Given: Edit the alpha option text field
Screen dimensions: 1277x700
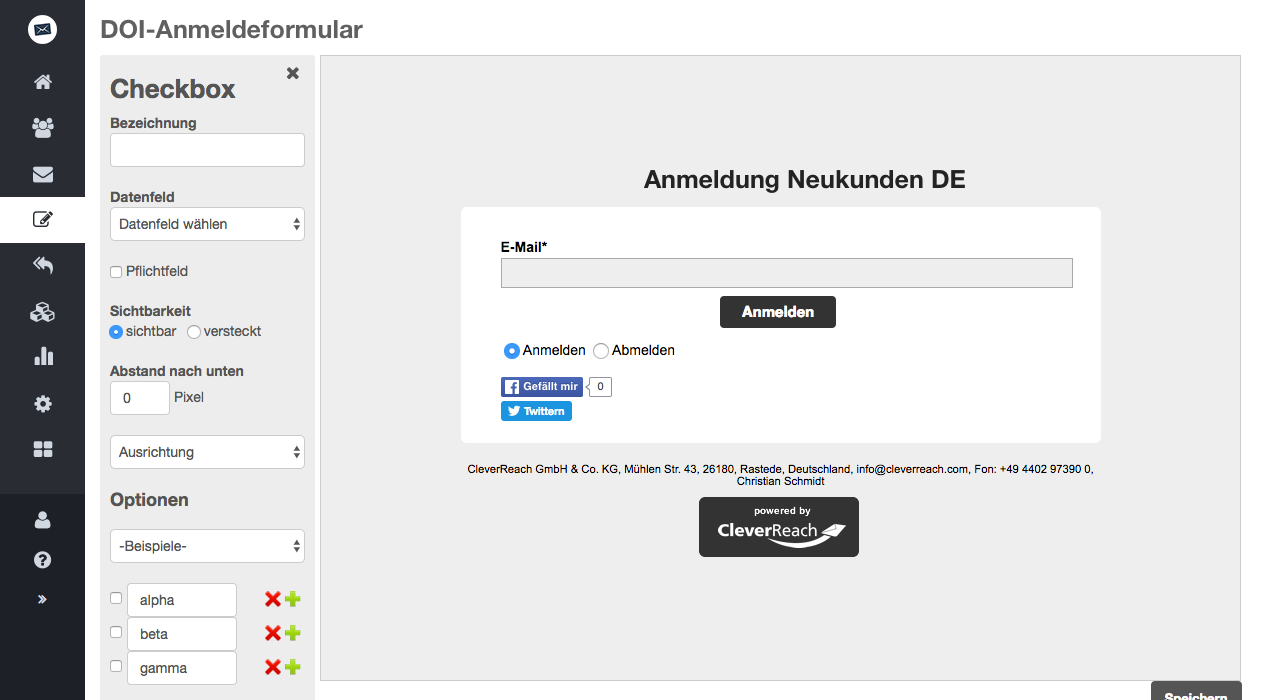Looking at the screenshot, I should pyautogui.click(x=182, y=600).
